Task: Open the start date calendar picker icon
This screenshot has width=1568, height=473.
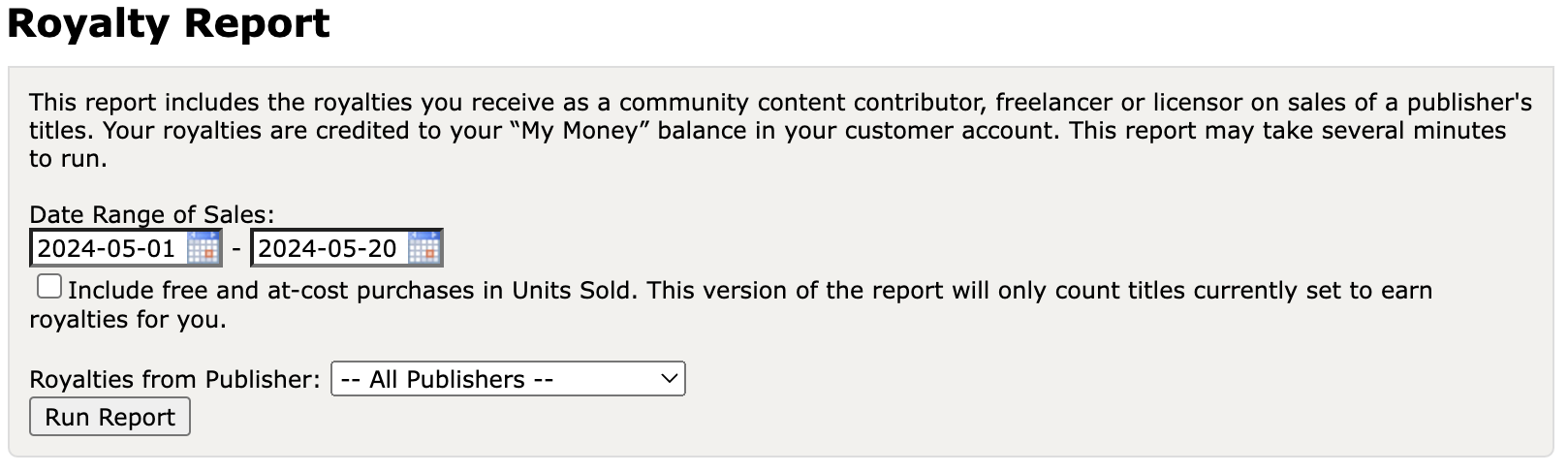Action: [203, 248]
